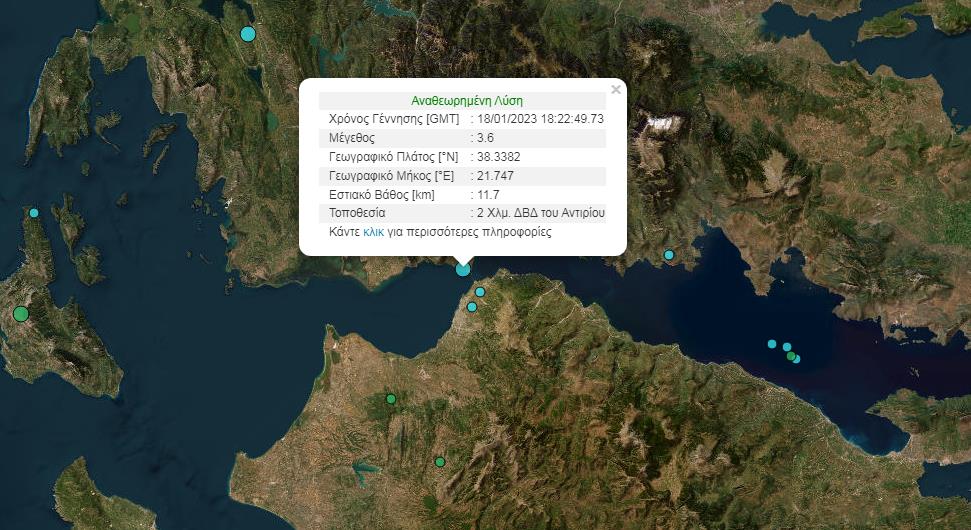The height and width of the screenshot is (530, 971).
Task: Pick upper of two cyan markers below the popup marker
Action: 480,292
